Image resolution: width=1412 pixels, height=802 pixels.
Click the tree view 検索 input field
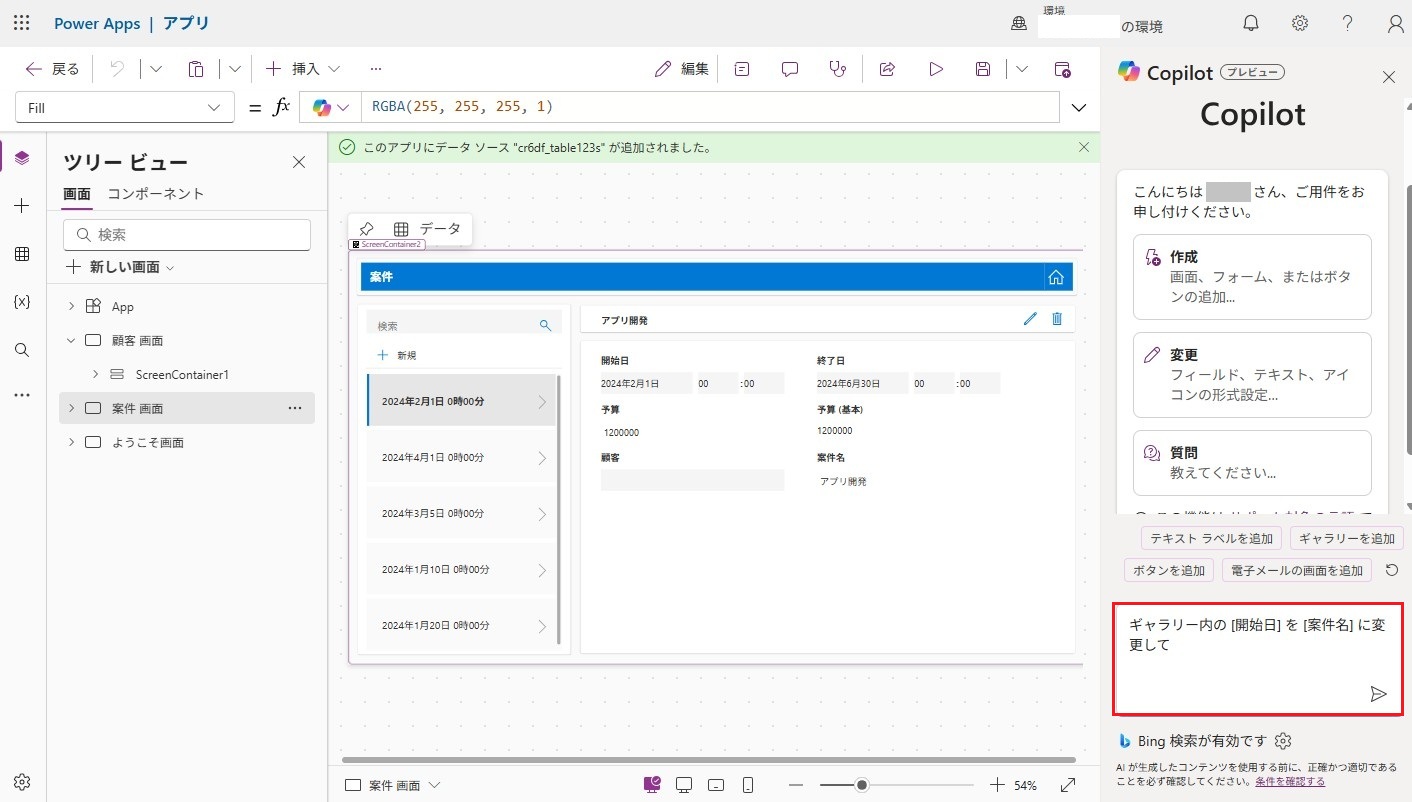tap(187, 235)
